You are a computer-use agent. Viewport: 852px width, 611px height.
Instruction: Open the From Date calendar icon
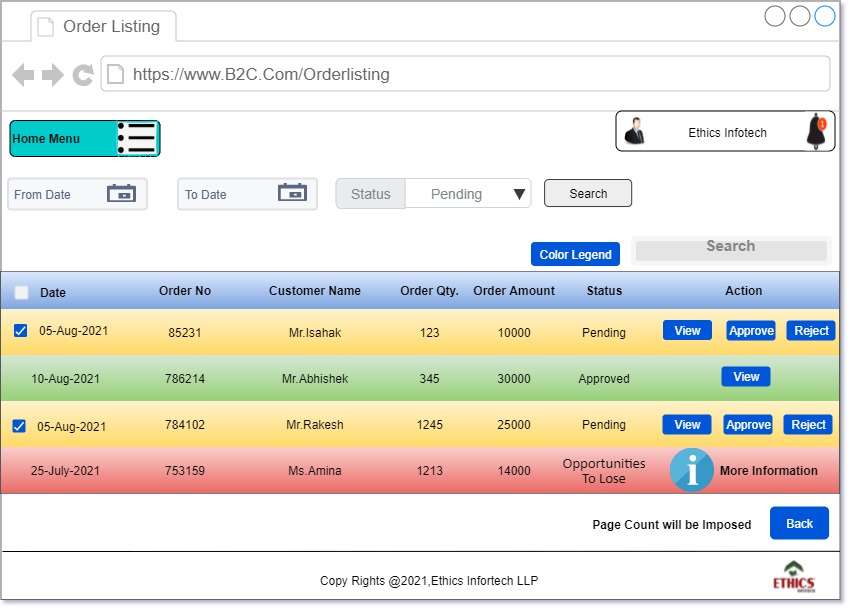[x=121, y=194]
